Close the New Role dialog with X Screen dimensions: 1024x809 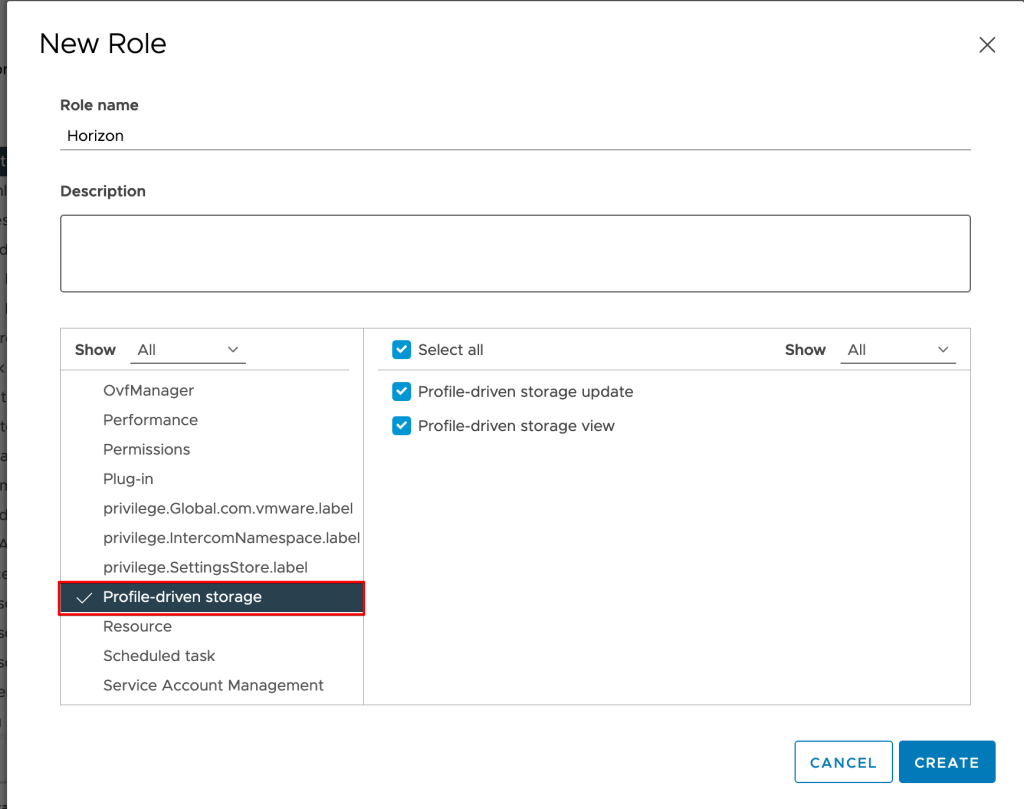pos(987,45)
